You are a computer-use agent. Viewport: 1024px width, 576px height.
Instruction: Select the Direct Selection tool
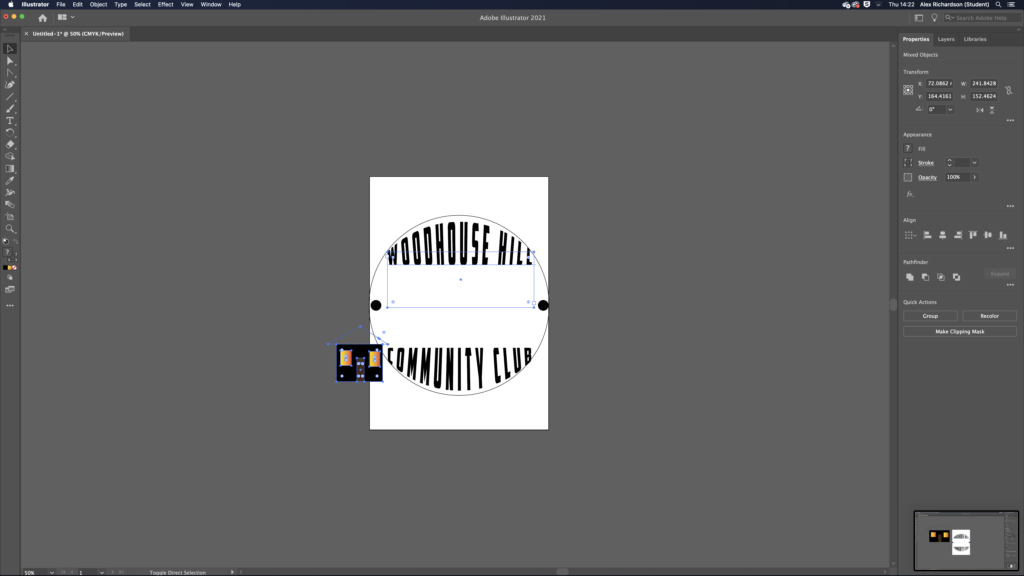(10, 61)
